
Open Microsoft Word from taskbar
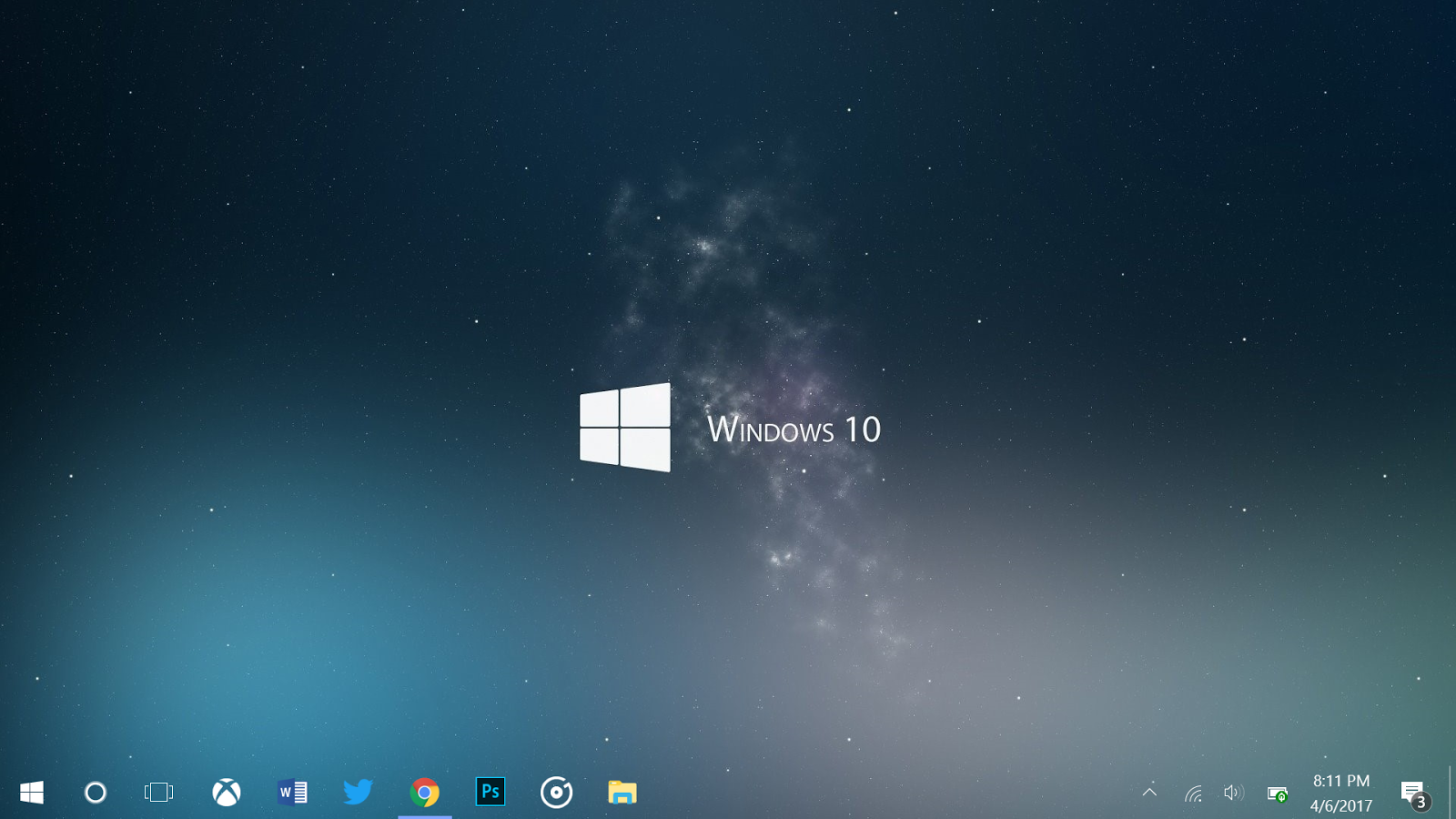[x=292, y=793]
